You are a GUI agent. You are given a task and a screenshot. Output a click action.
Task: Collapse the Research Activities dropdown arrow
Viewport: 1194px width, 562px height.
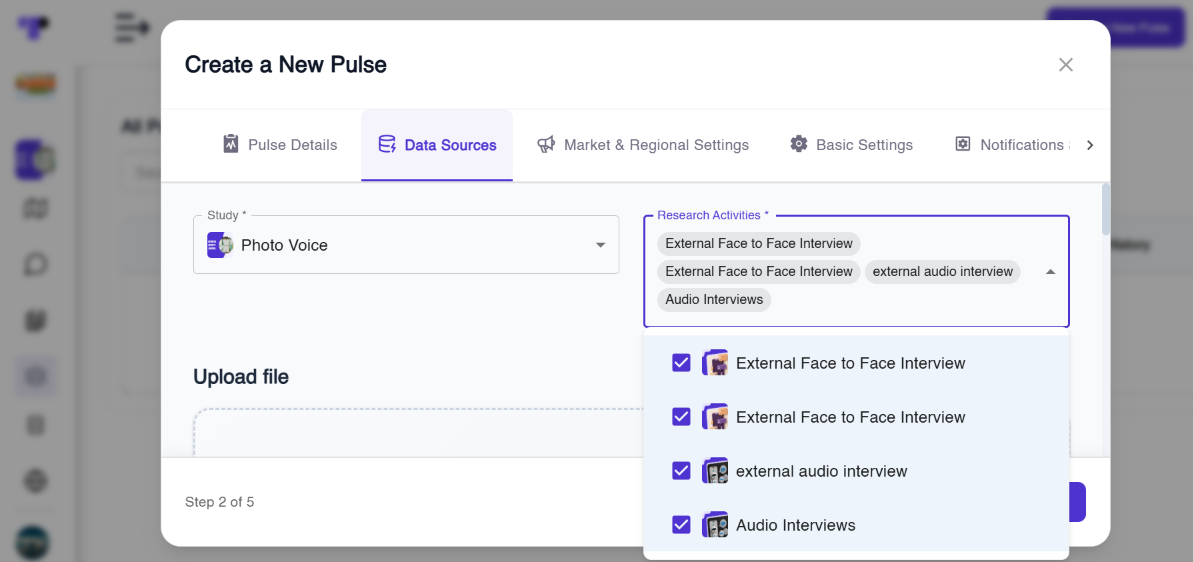point(1051,271)
